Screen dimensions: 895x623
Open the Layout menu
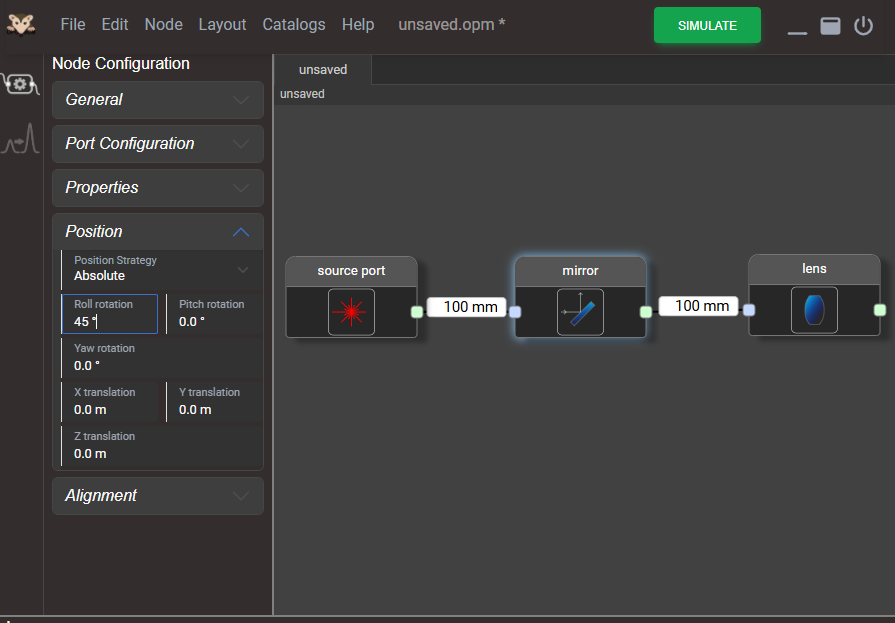[x=223, y=25]
